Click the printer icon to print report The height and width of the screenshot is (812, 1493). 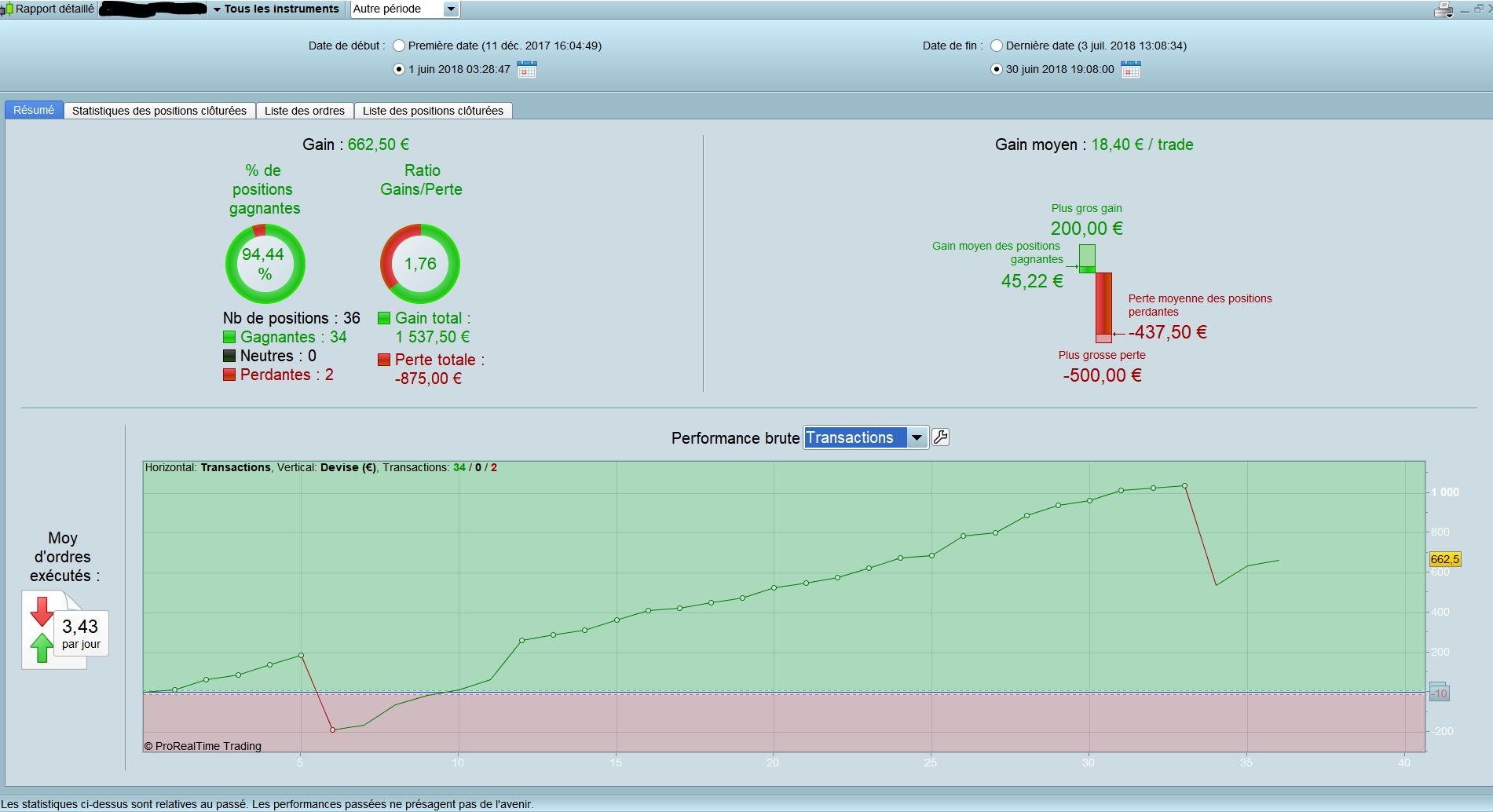click(1444, 9)
